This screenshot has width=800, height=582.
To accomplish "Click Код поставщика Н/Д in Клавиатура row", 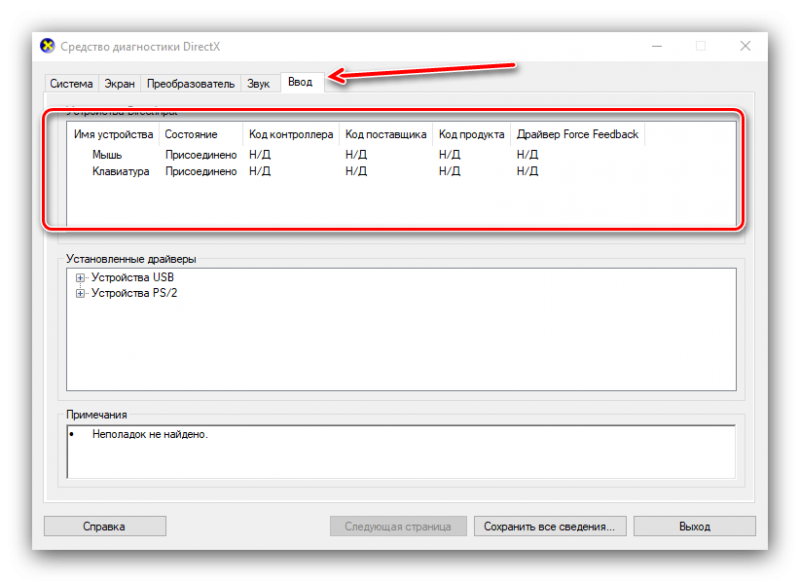I will [356, 171].
